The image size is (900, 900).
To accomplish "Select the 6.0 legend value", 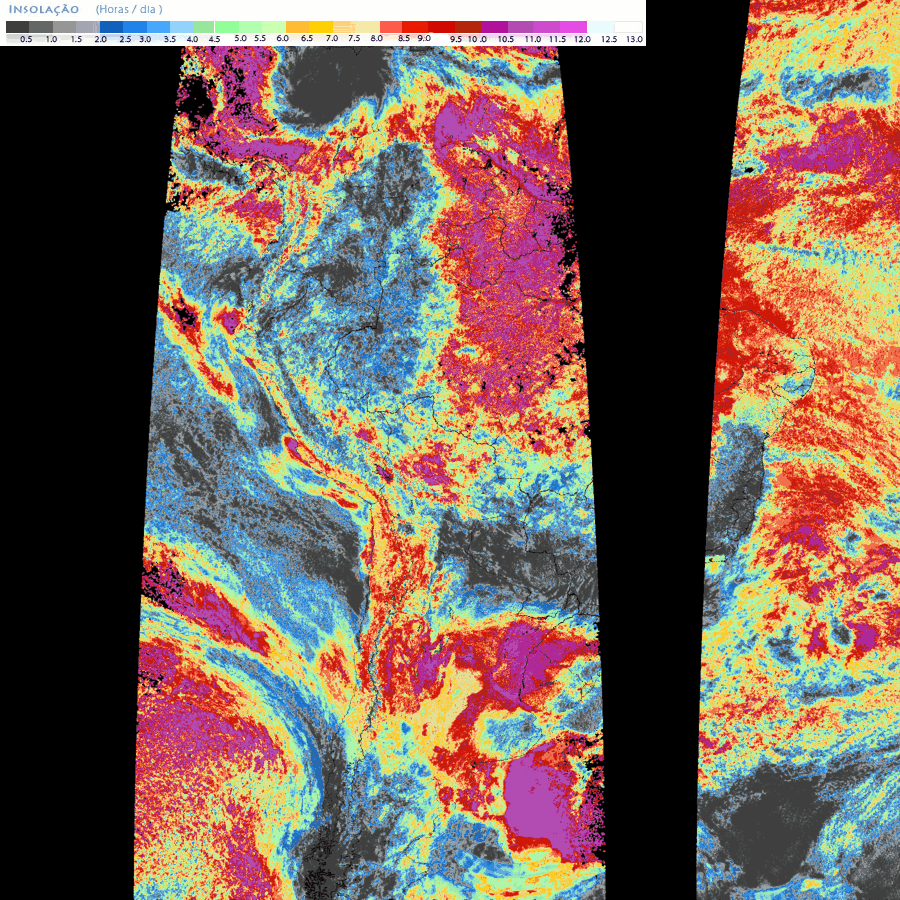I will [282, 38].
